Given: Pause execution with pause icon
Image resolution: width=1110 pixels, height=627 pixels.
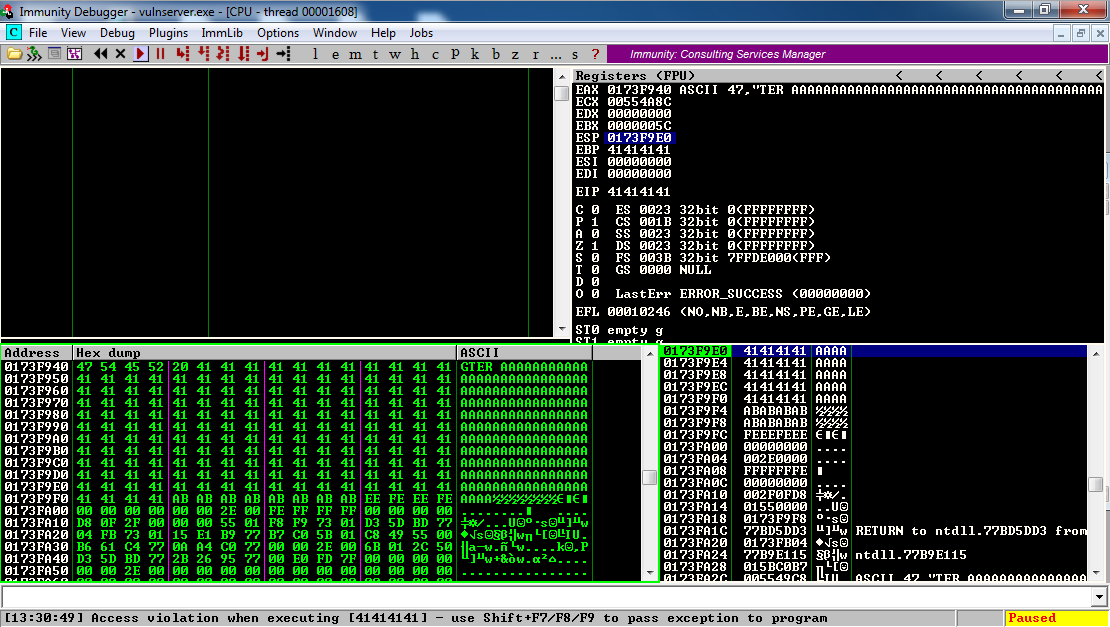Looking at the screenshot, I should tap(161, 54).
